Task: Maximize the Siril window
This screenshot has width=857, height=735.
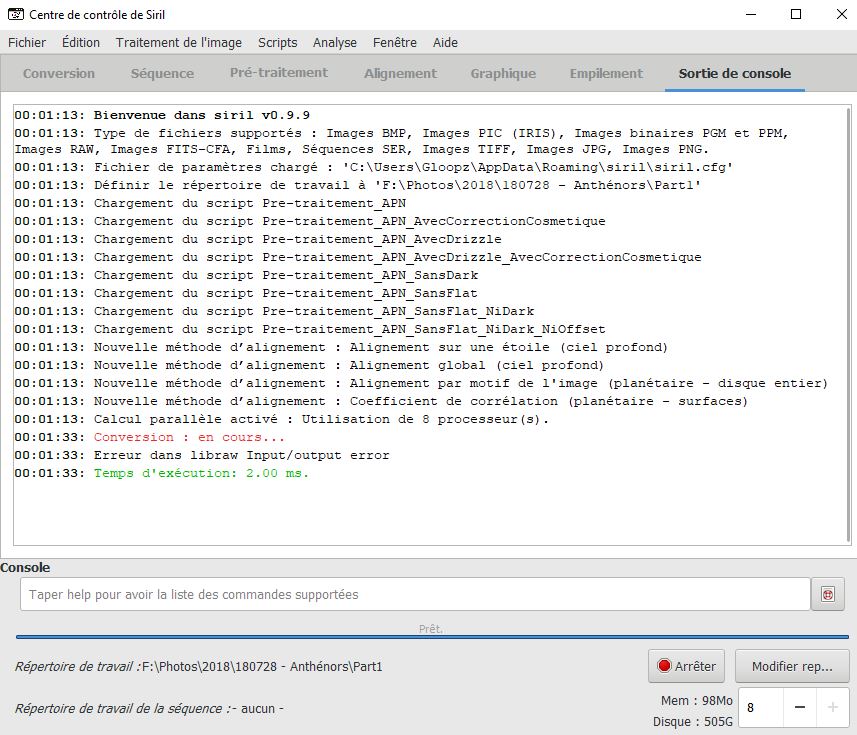Action: pos(796,14)
